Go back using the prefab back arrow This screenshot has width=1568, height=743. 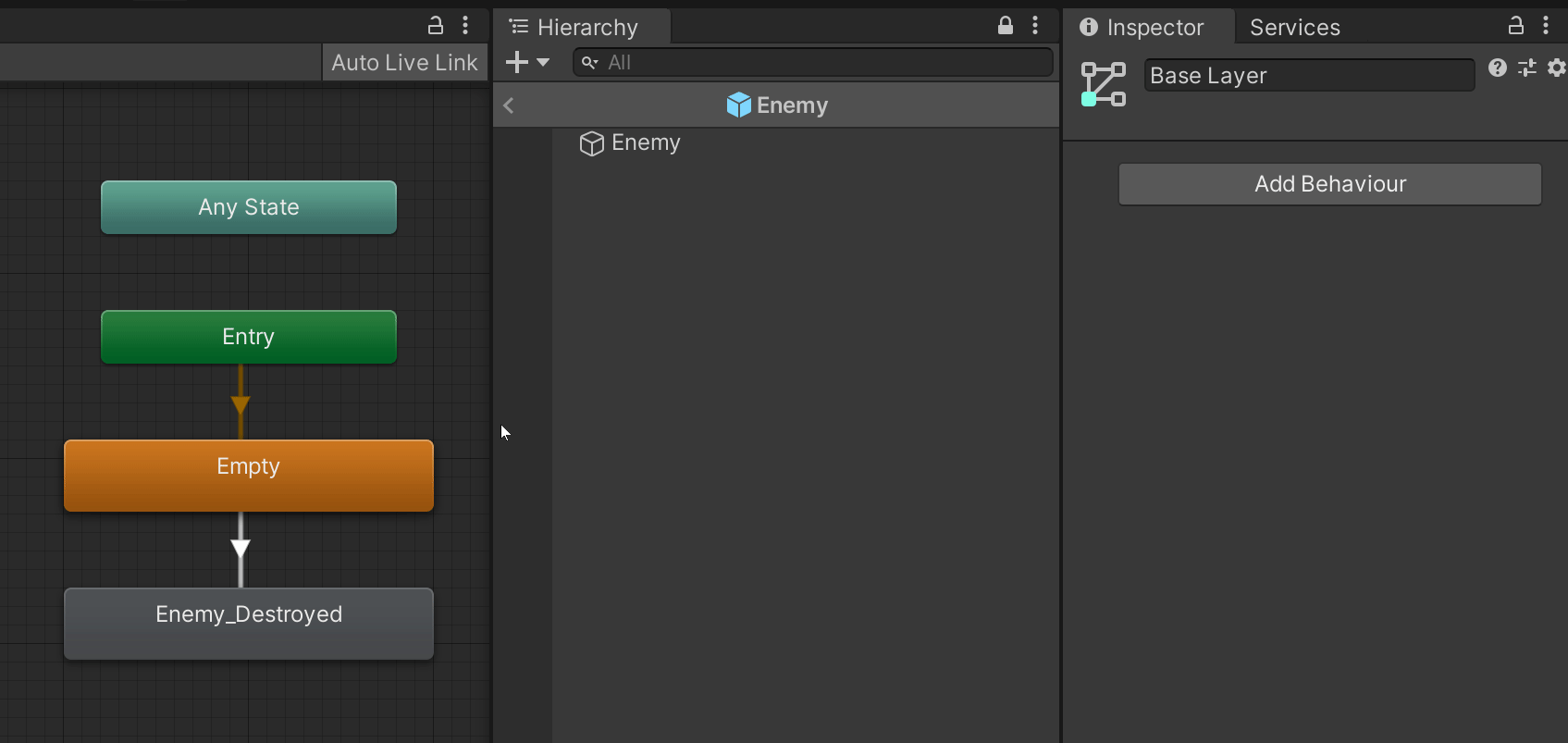[509, 105]
